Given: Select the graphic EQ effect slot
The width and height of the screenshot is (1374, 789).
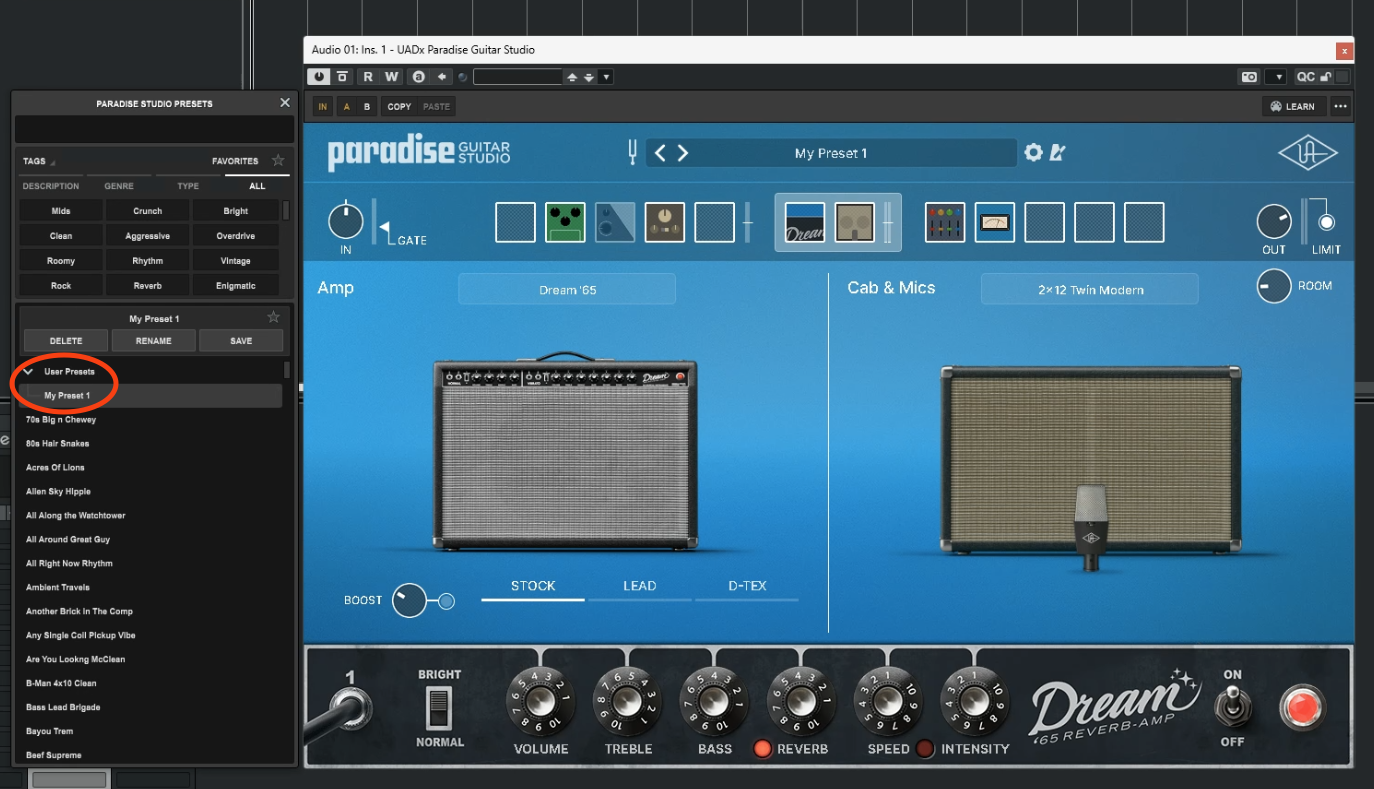Looking at the screenshot, I should click(x=945, y=222).
